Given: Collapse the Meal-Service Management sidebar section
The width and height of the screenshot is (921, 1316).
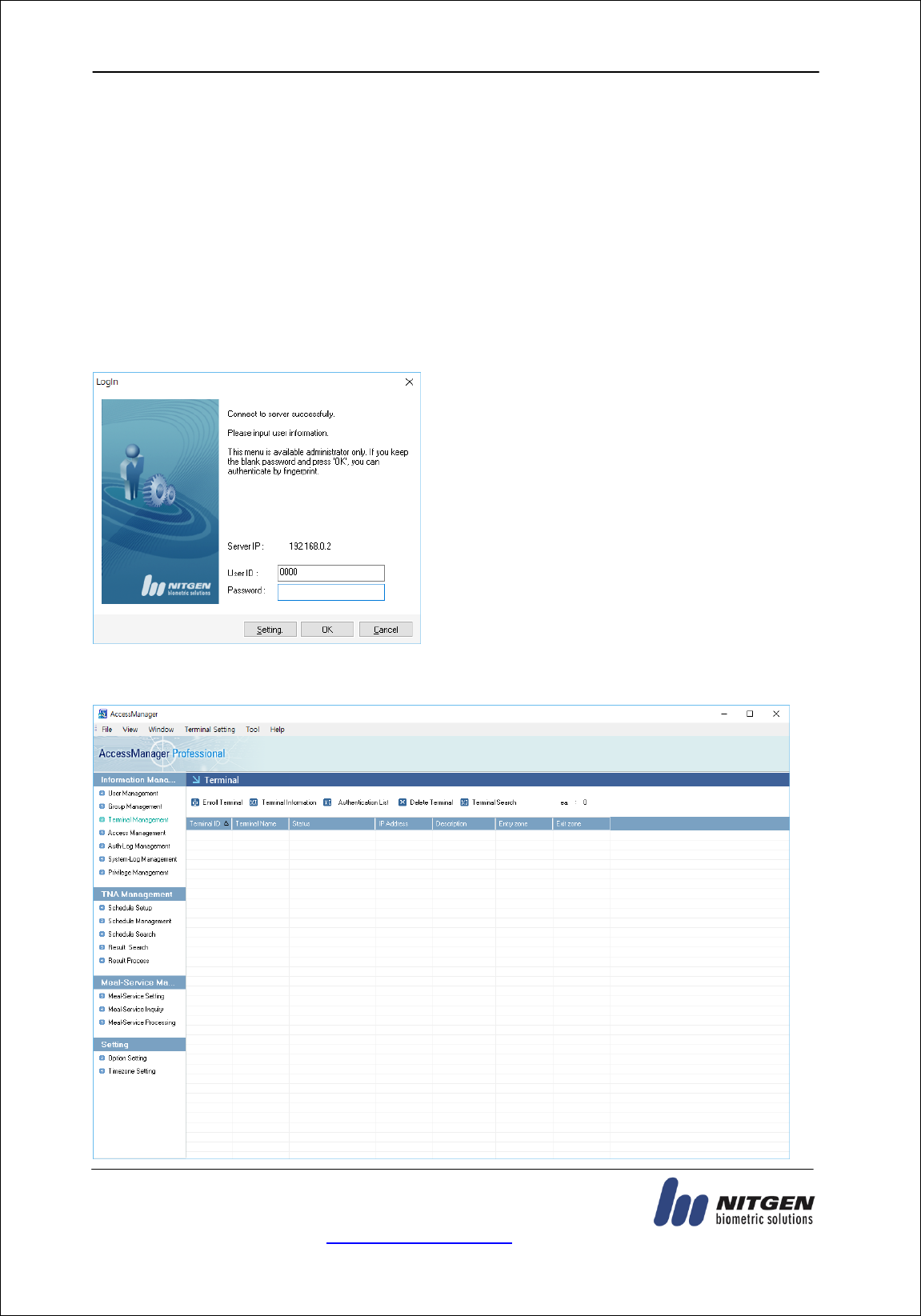Looking at the screenshot, I should [x=139, y=982].
